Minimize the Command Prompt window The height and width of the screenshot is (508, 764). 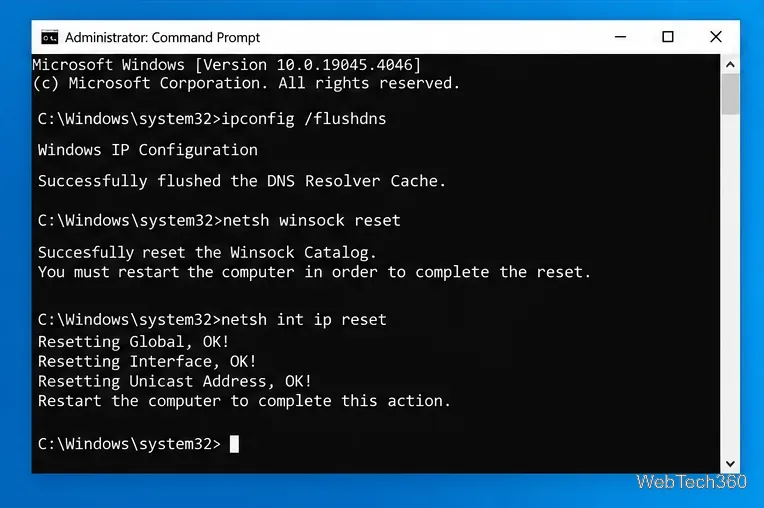click(x=620, y=37)
